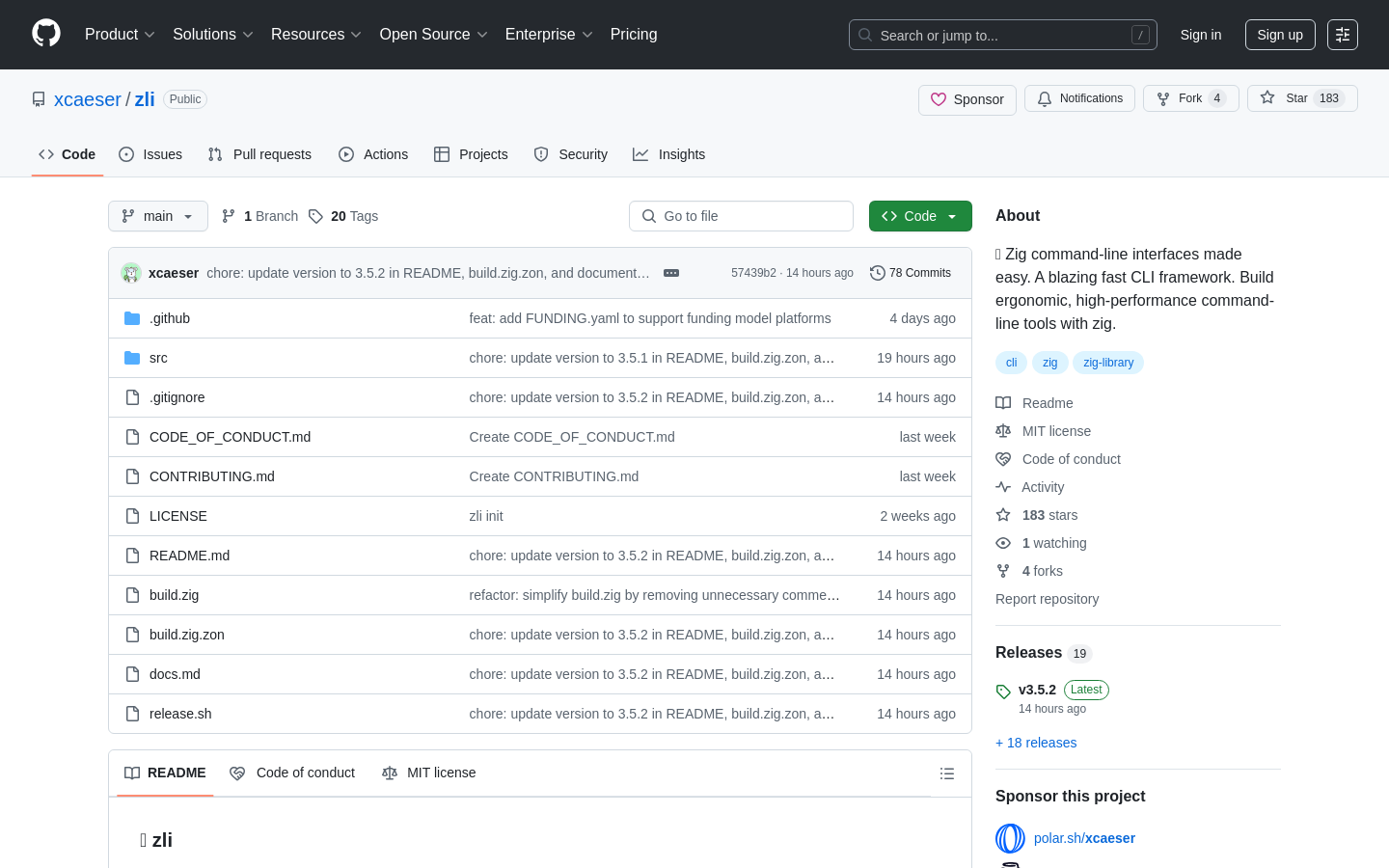Switch to the Projects tab
This screenshot has width=1389, height=868.
(471, 154)
